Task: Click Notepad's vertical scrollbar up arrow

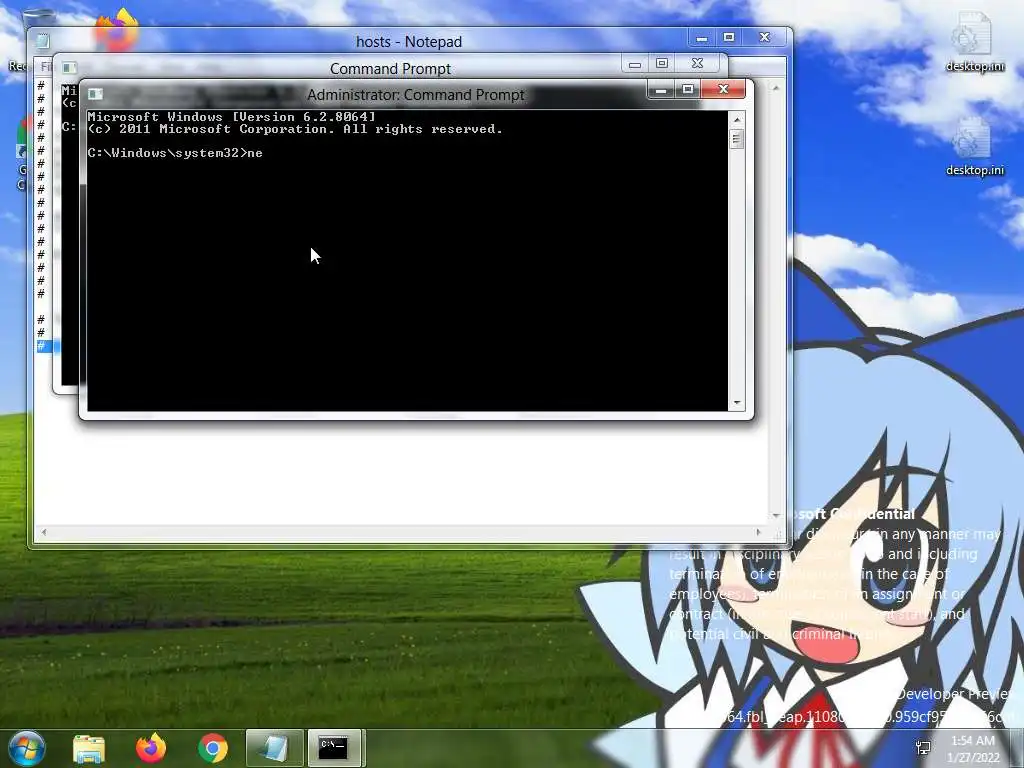Action: 776,88
